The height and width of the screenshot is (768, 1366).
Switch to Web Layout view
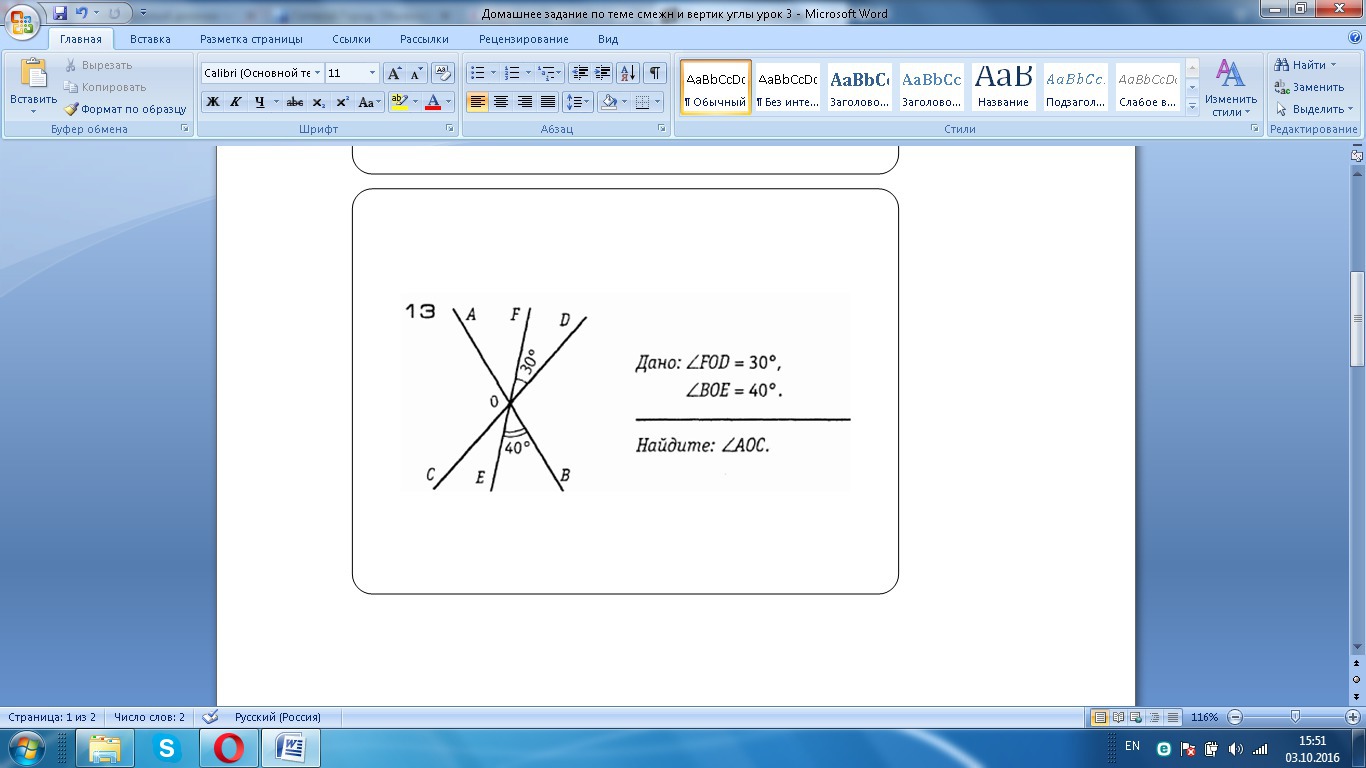pyautogui.click(x=1137, y=717)
